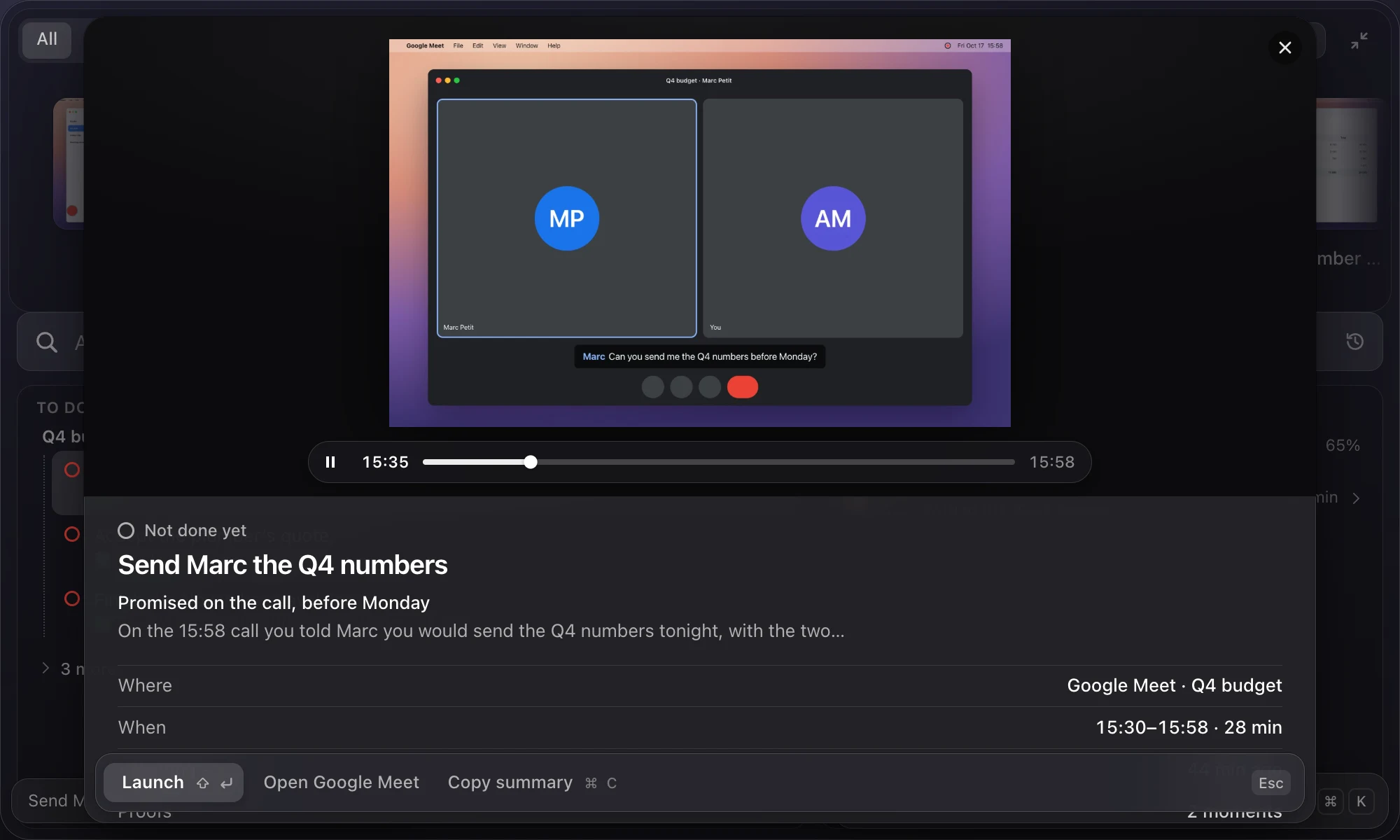This screenshot has width=1400, height=840.
Task: Open the history clock icon
Action: (1354, 342)
